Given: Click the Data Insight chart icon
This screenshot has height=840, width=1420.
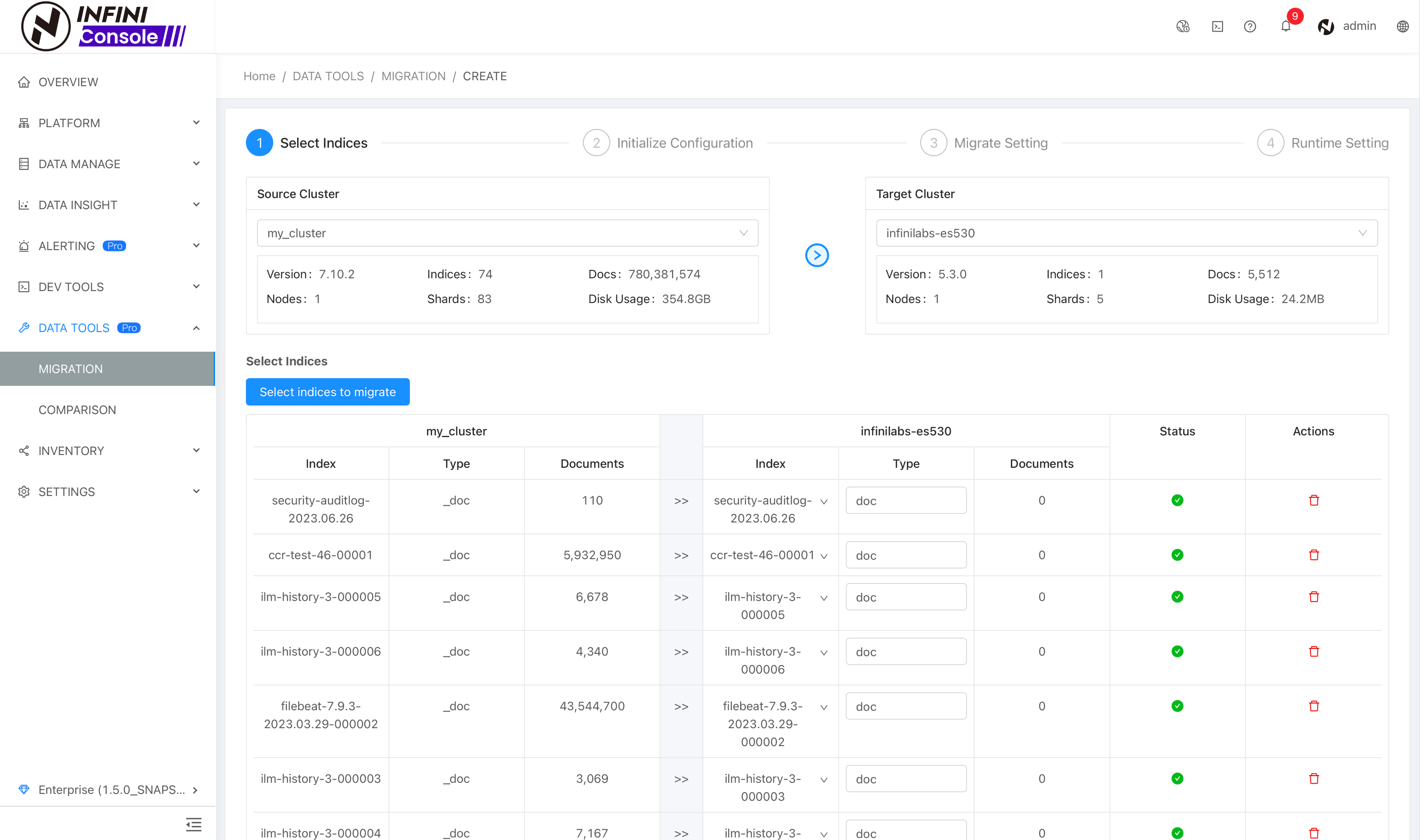Looking at the screenshot, I should 24,205.
